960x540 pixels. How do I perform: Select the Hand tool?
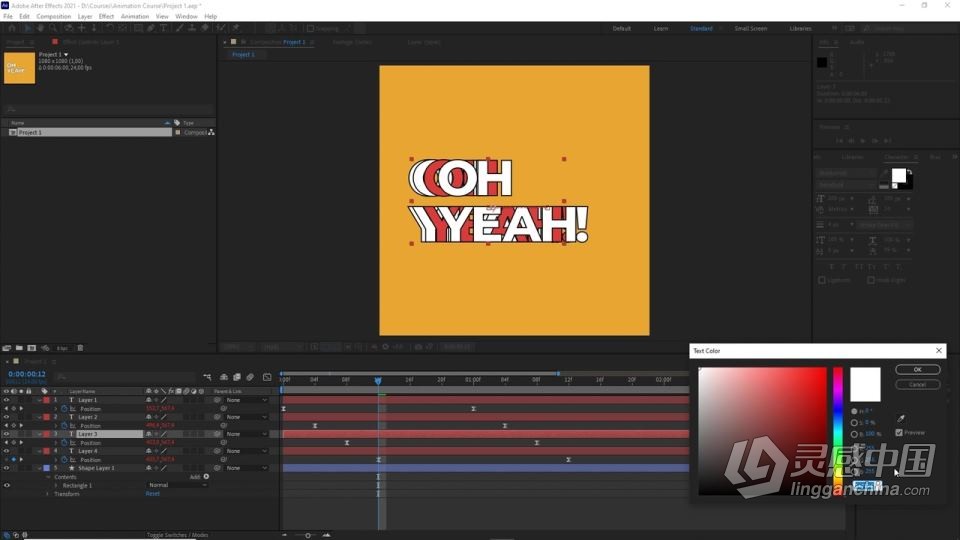[40, 28]
